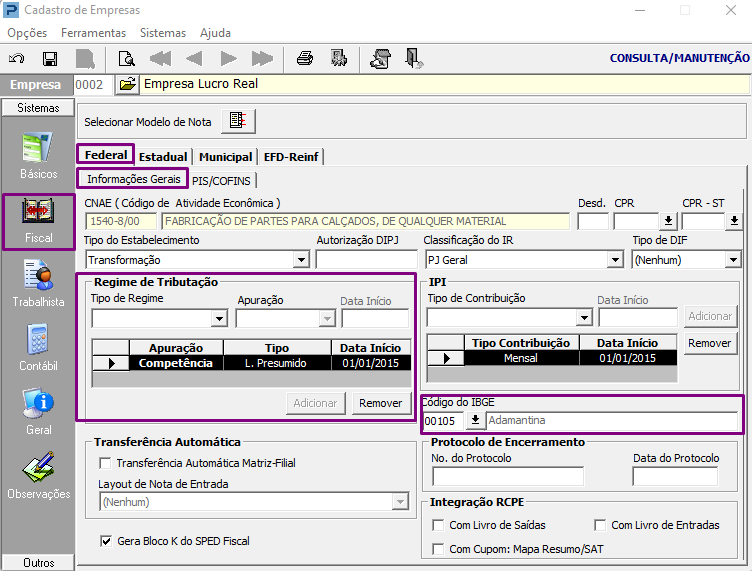
Task: Select the Competência row in the regime table
Action: click(251, 363)
